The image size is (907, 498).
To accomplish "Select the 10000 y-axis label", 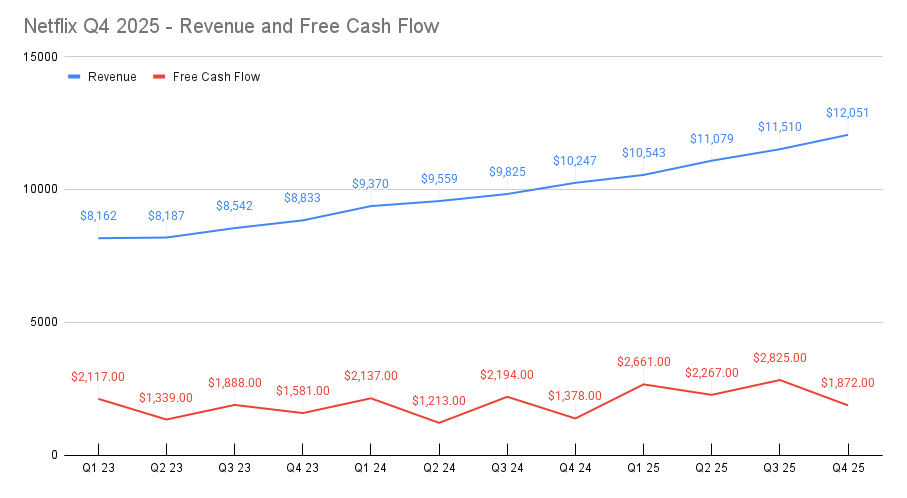I will click(43, 190).
